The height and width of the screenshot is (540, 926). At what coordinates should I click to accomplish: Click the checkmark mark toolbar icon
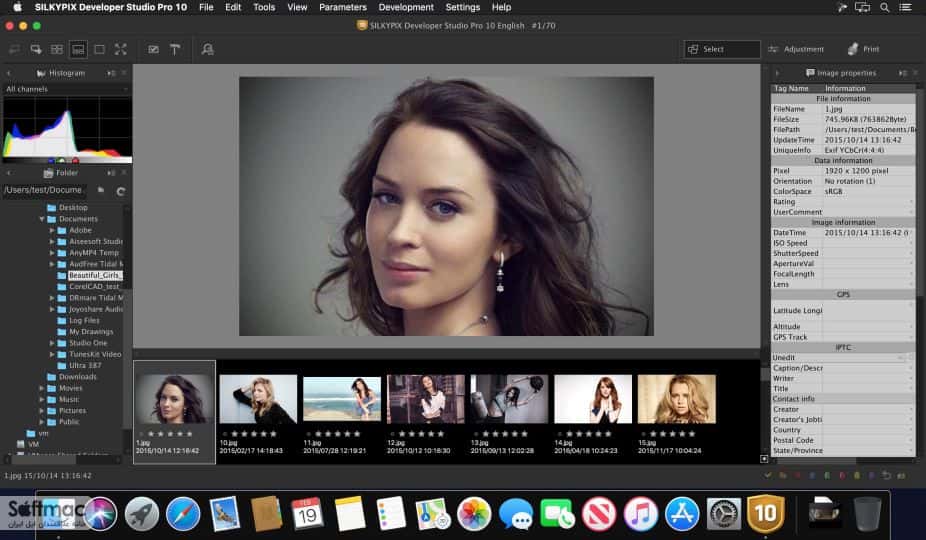154,50
